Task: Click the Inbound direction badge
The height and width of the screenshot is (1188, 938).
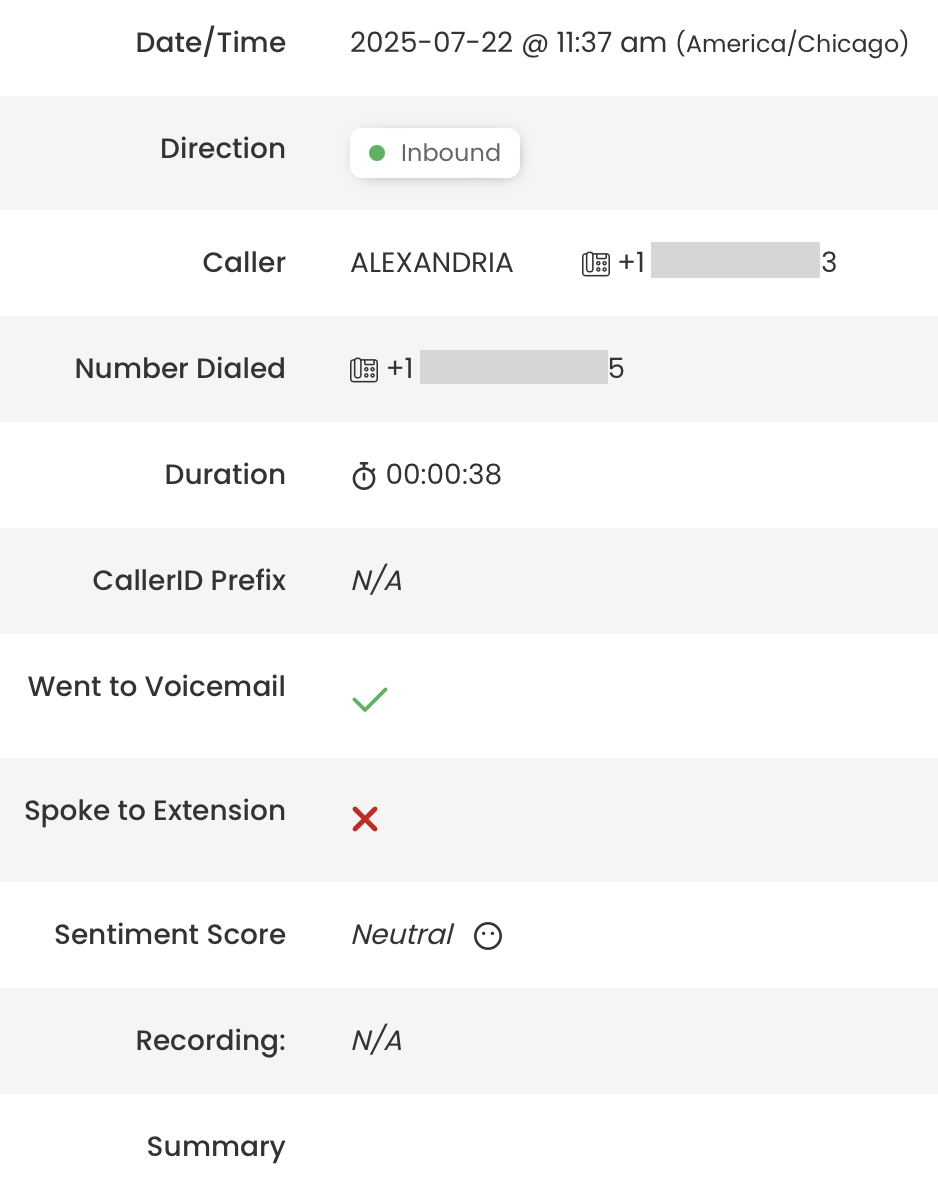Action: [x=435, y=153]
